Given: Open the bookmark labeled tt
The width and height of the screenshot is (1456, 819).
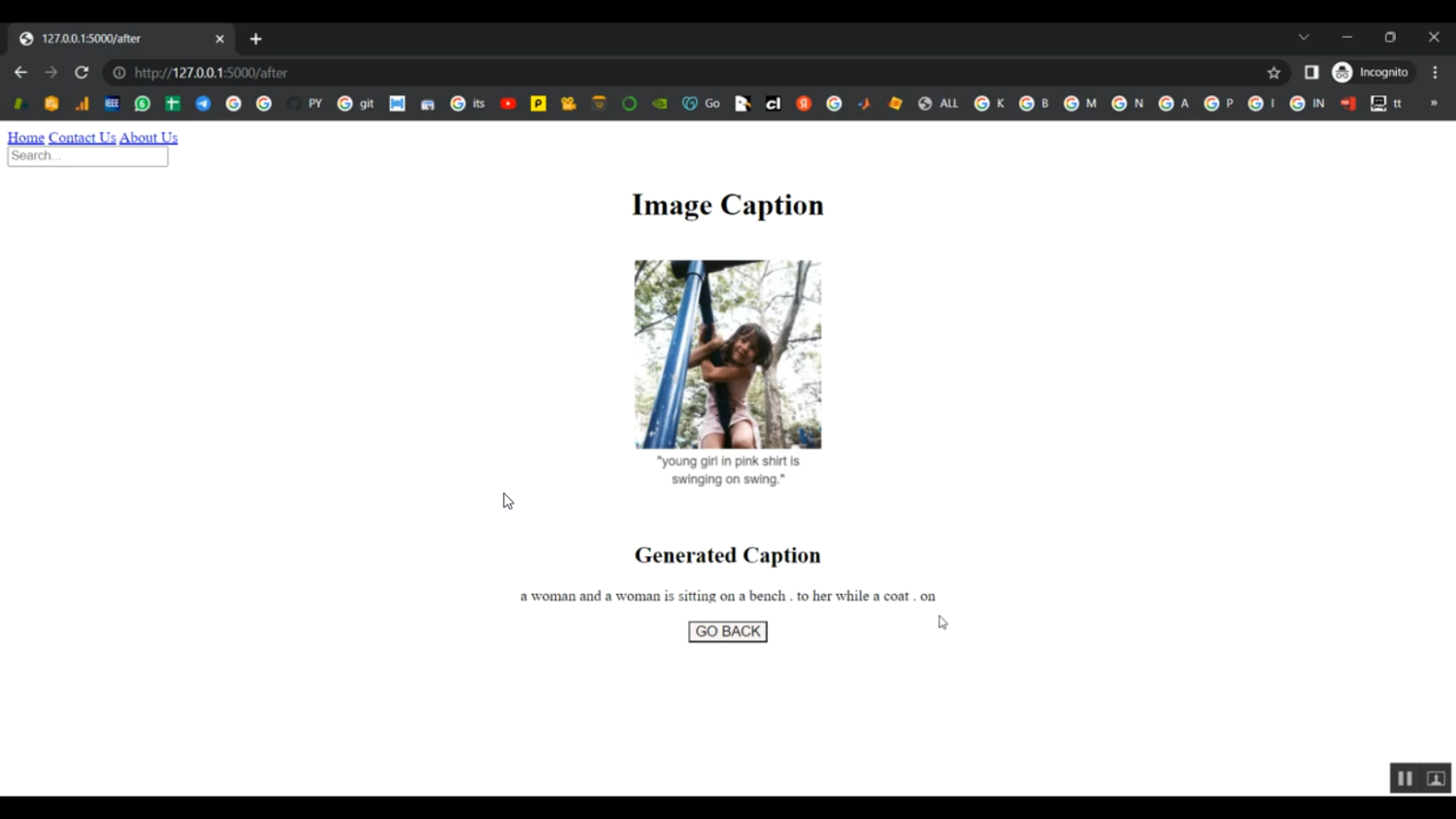Looking at the screenshot, I should [1386, 104].
